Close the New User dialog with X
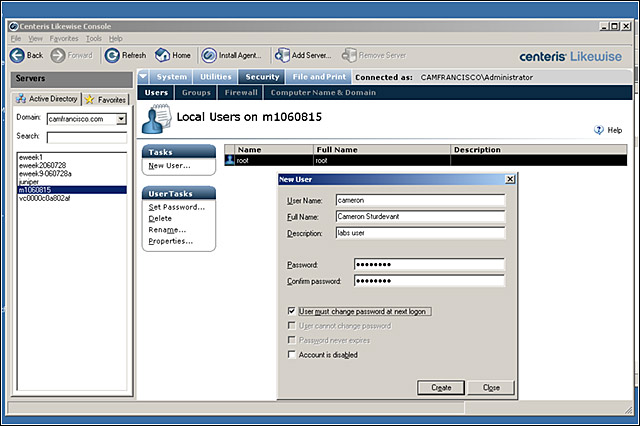The width and height of the screenshot is (640, 426). coord(510,179)
